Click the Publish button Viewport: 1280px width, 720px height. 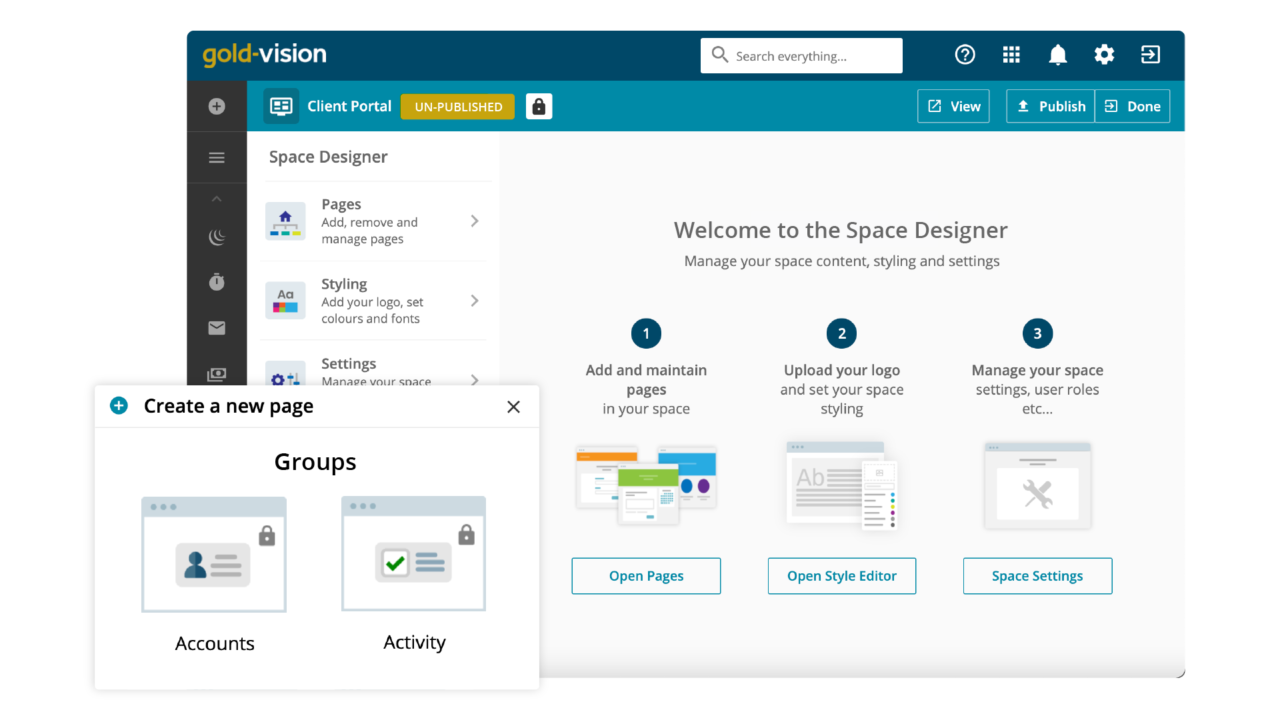tap(1050, 106)
